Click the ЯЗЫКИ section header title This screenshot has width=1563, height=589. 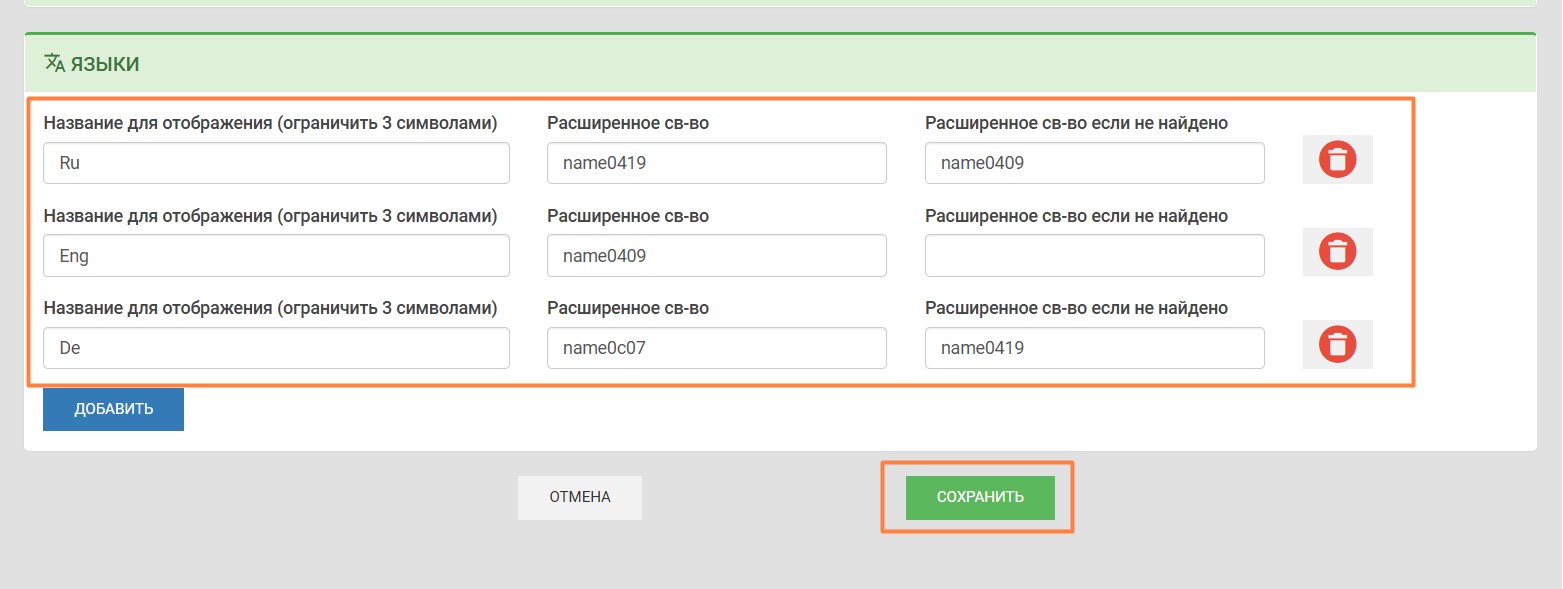(105, 64)
